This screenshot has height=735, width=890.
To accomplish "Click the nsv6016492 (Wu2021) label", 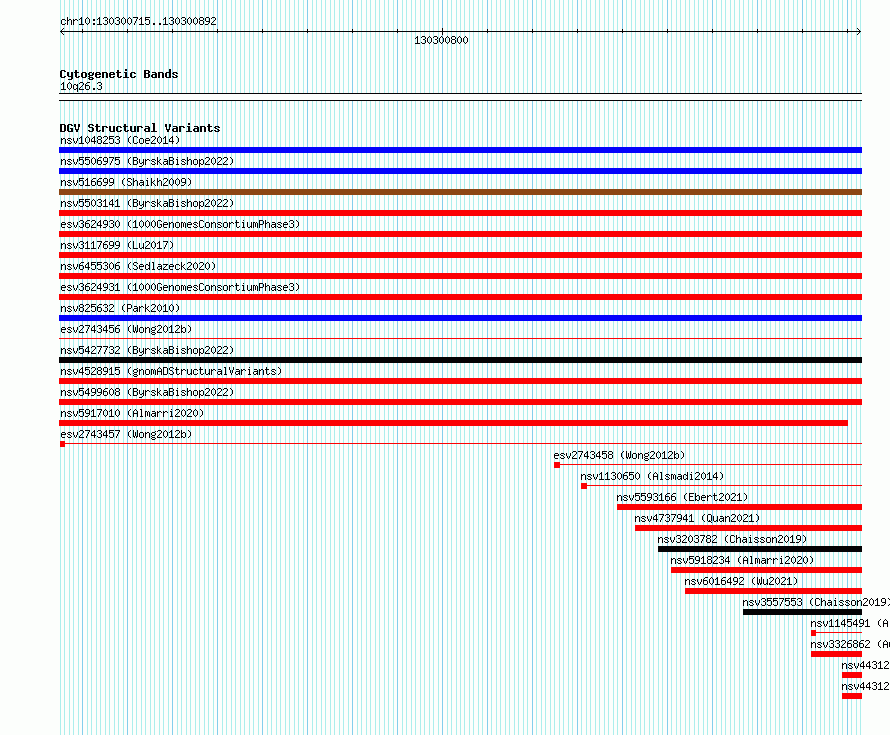I will click(x=741, y=581).
